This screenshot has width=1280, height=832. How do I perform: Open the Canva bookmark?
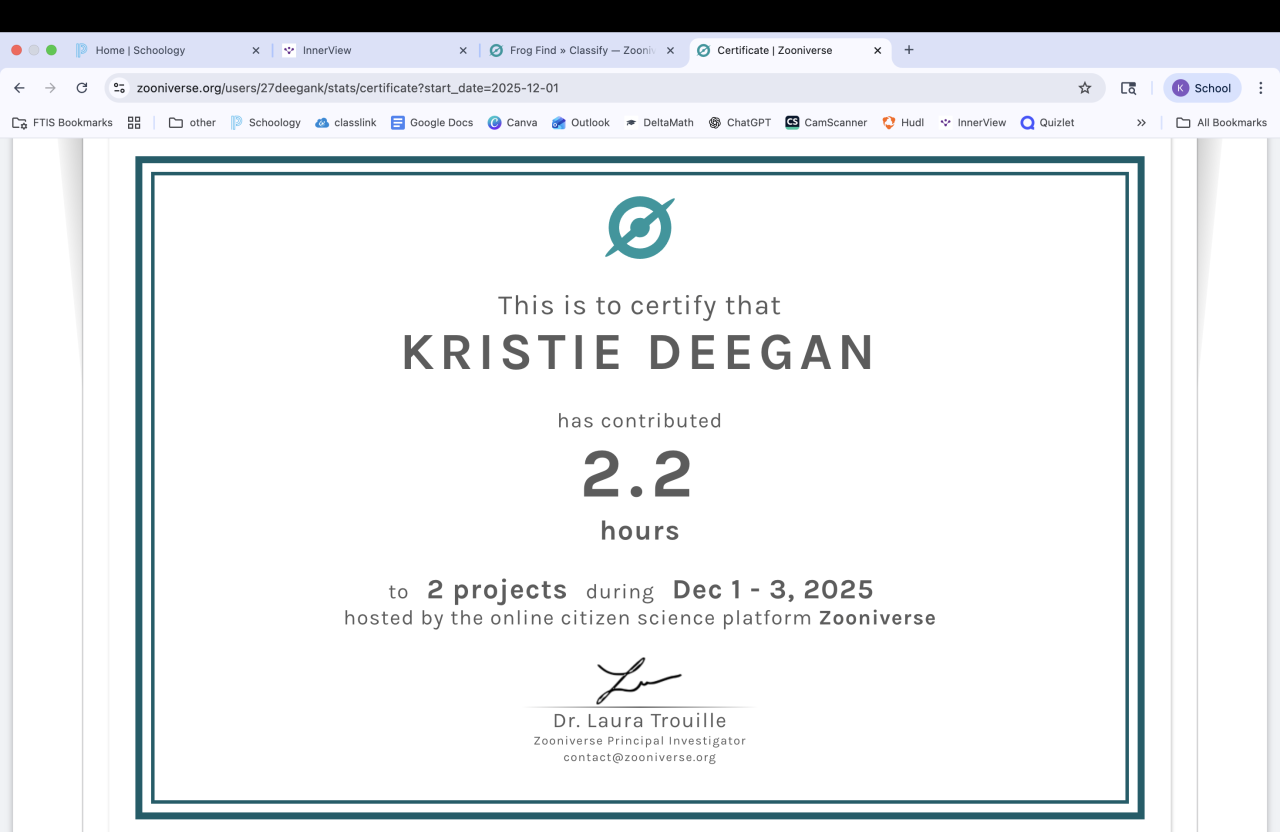coord(512,122)
